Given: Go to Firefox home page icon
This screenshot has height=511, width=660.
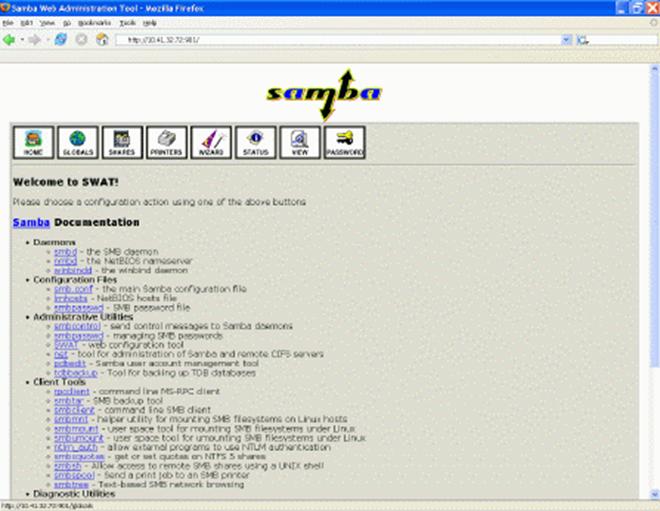Looking at the screenshot, I should (x=102, y=40).
